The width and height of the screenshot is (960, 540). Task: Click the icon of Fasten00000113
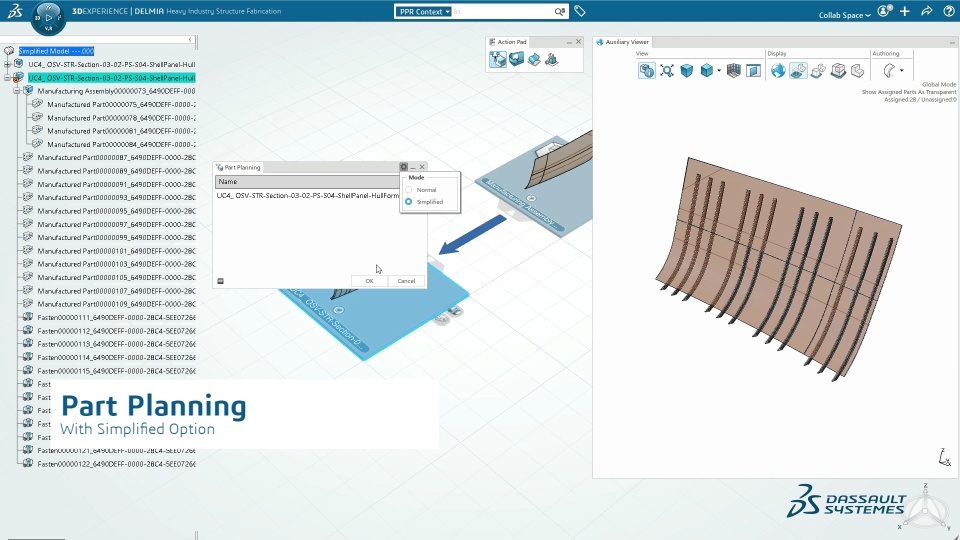[28, 343]
